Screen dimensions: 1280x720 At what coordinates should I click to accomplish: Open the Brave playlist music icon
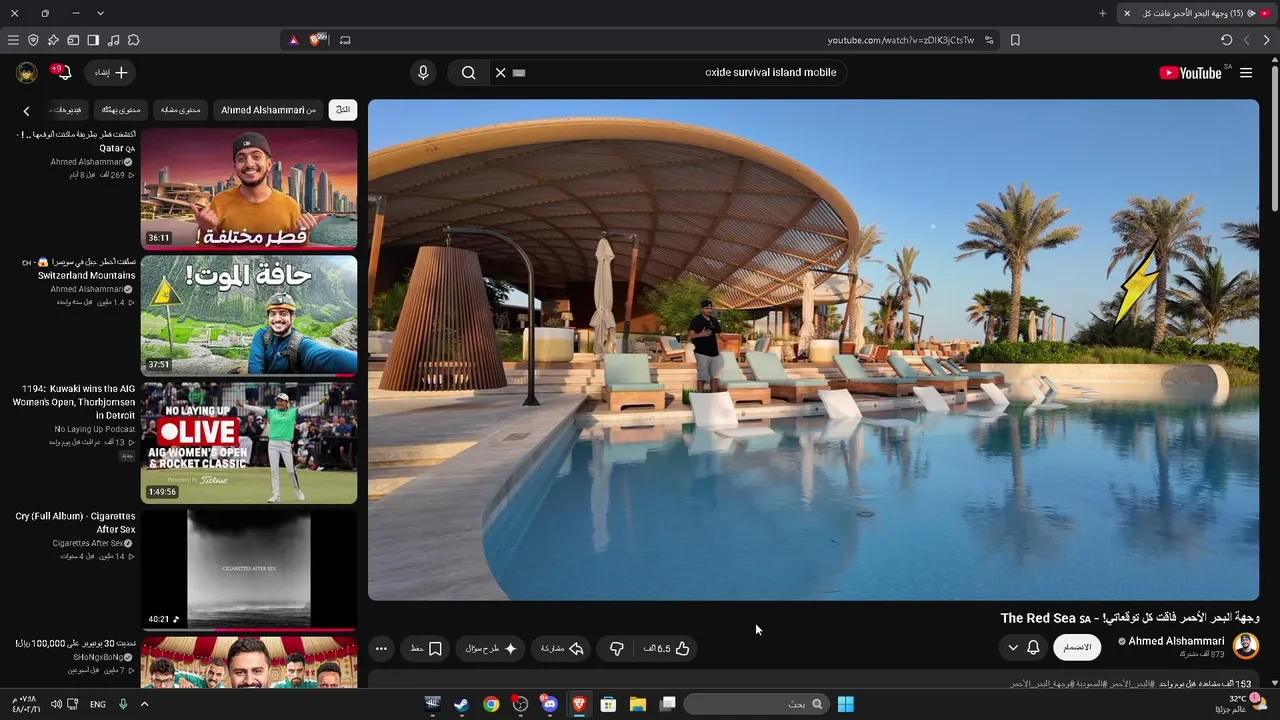(x=113, y=40)
